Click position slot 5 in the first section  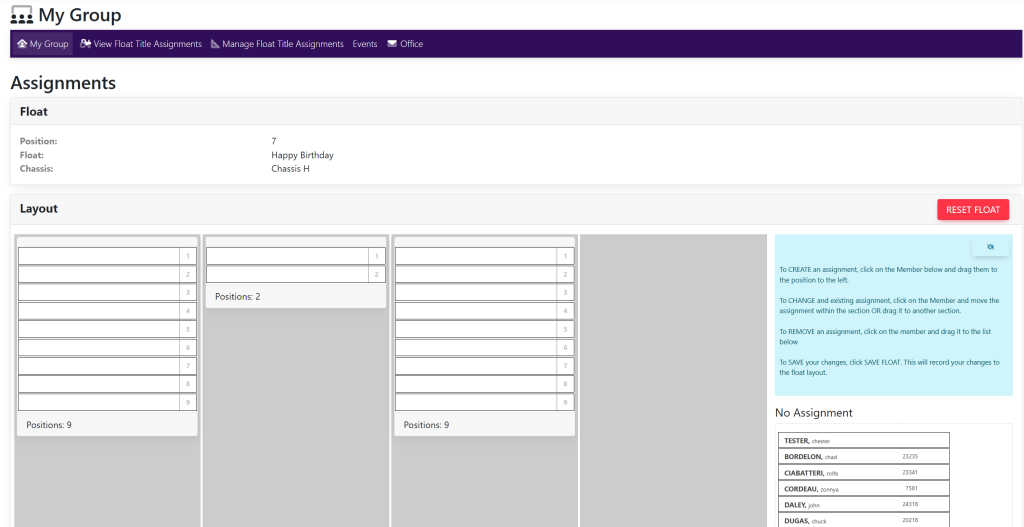(99, 329)
